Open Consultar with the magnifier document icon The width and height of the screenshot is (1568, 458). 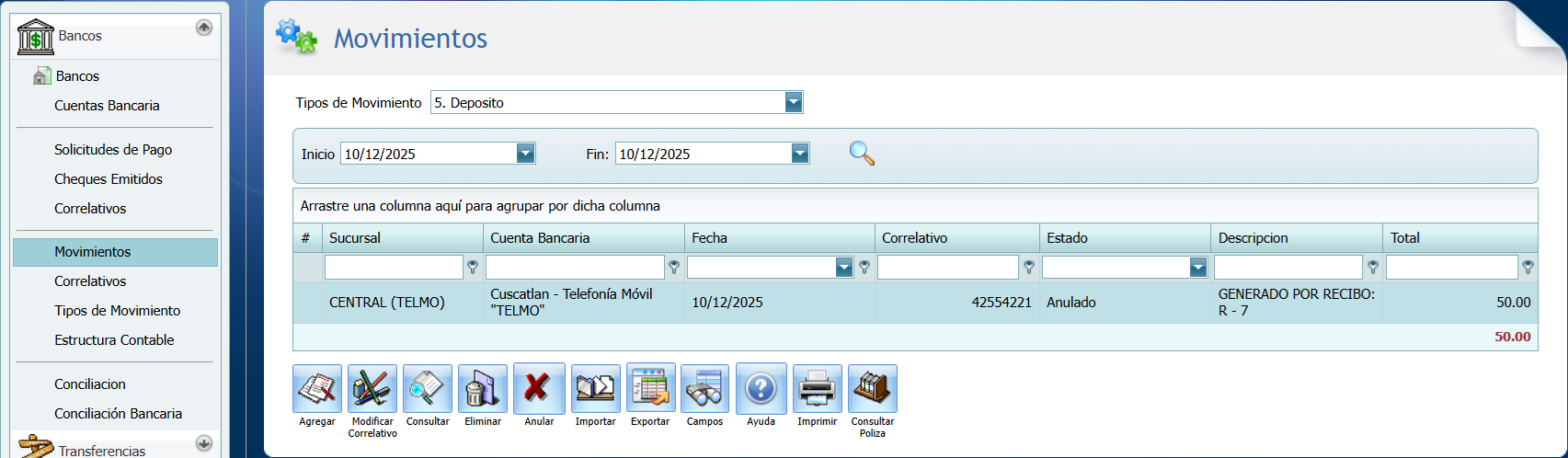428,389
